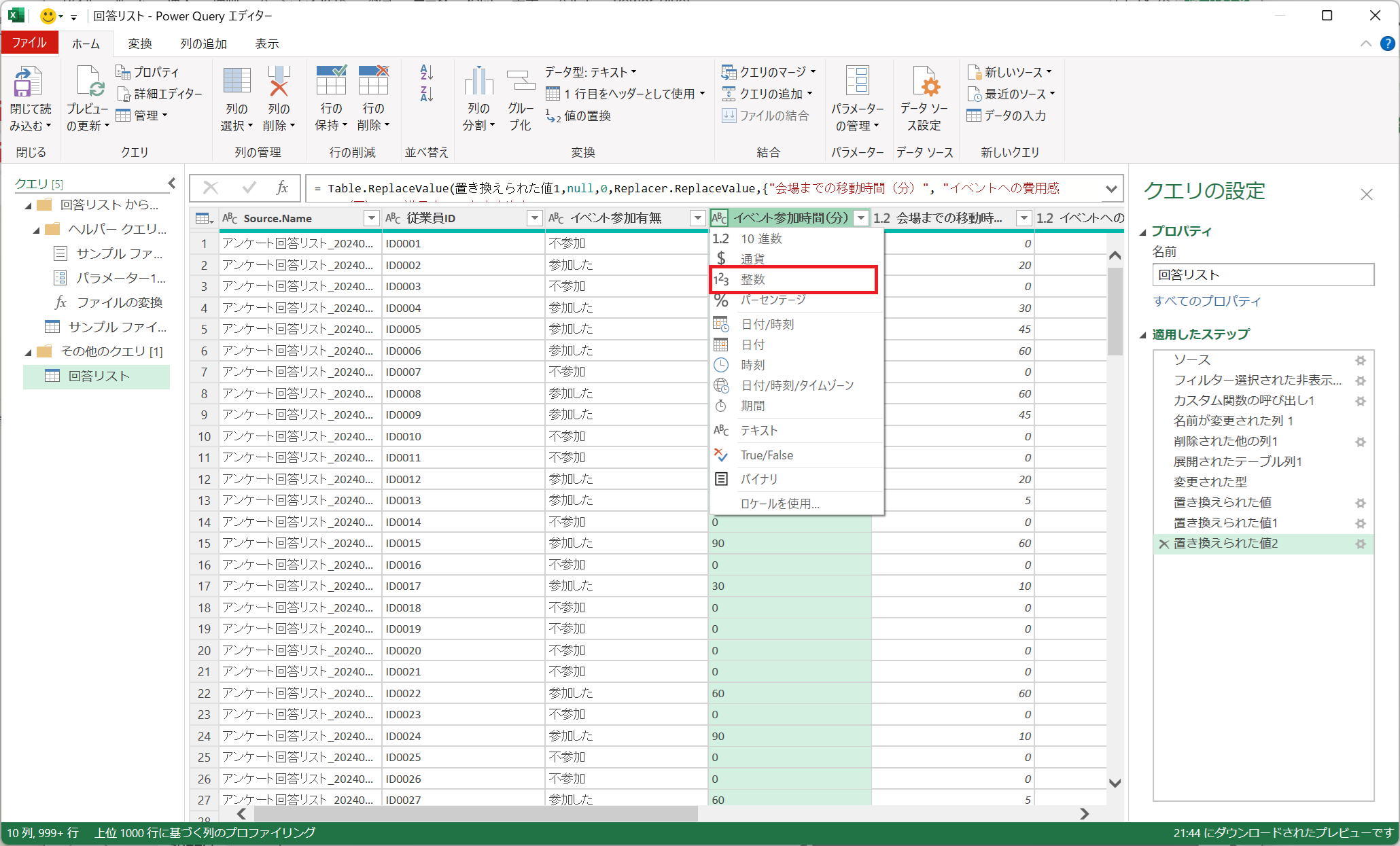This screenshot has width=1400, height=846.
Task: Expand the formula bar chevron
Action: point(1111,189)
